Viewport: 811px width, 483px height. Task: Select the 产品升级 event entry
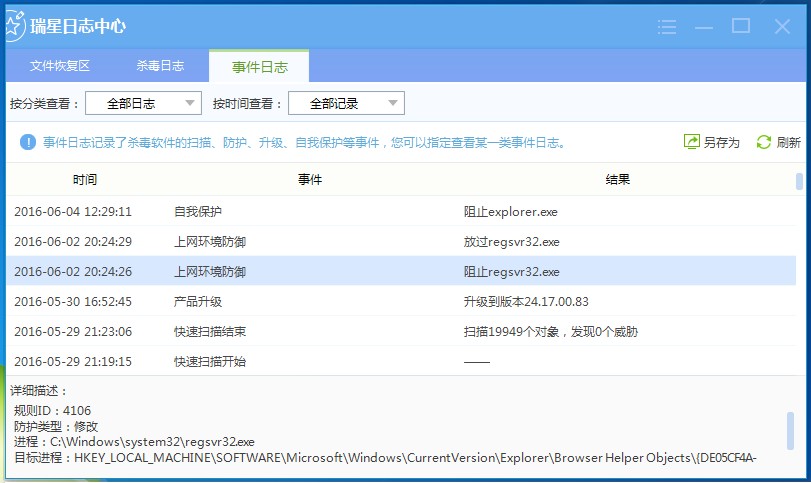(x=198, y=301)
